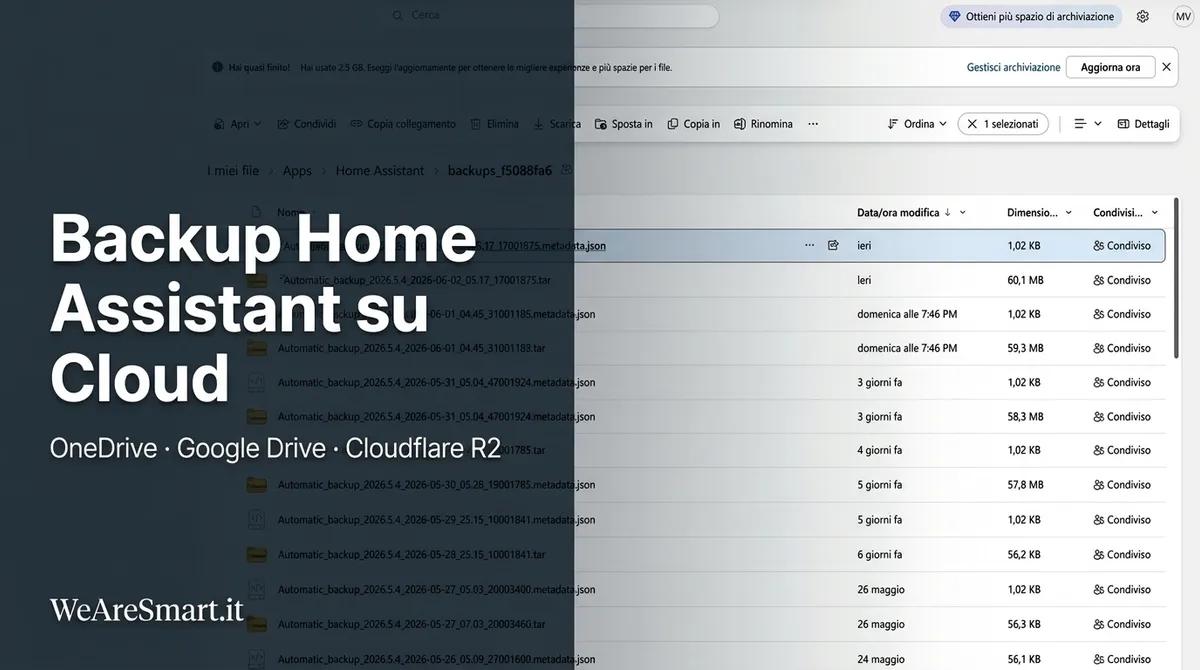Click shared-folder icon beside backups_f5088fa6
Viewport: 1200px width, 670px height.
(567, 170)
